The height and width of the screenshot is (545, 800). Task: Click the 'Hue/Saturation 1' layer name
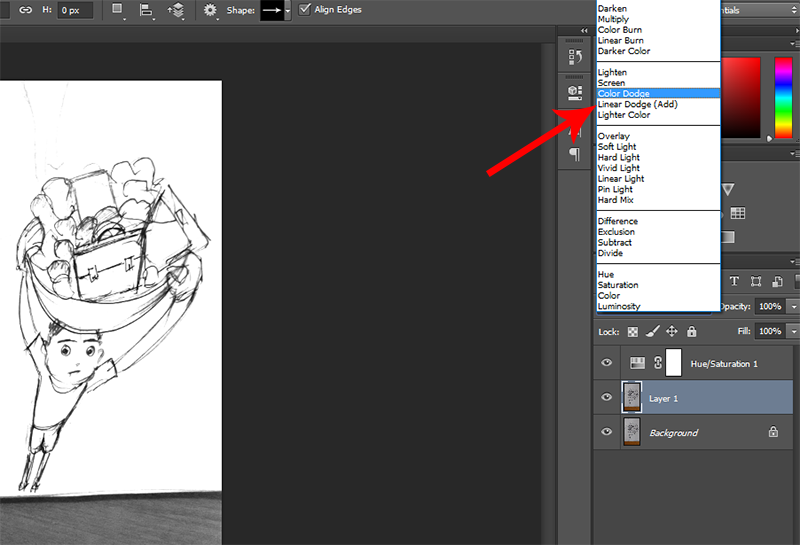tap(723, 363)
